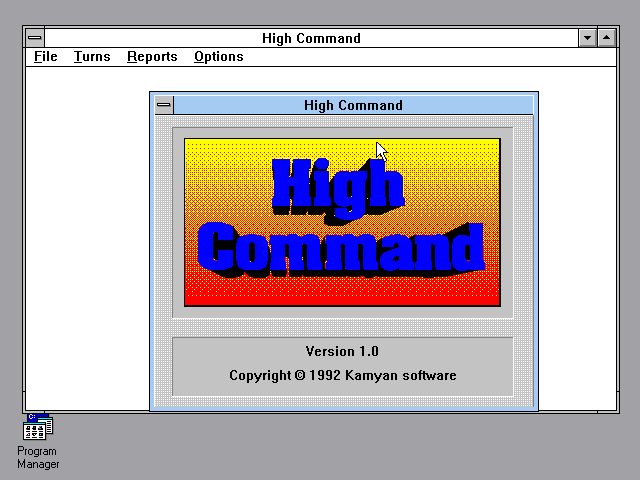Click the Version 1.0 text
The height and width of the screenshot is (480, 640).
click(342, 351)
